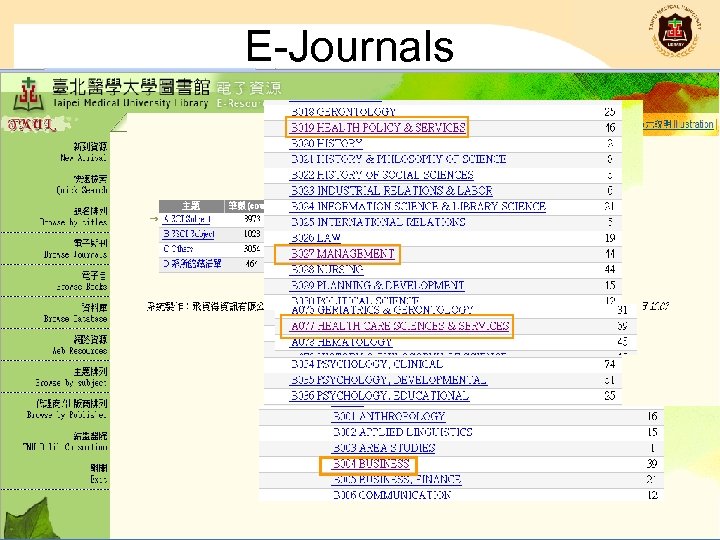Open the B SSCI Subject link
Viewport: 720px width, 540px height.
coord(189,234)
